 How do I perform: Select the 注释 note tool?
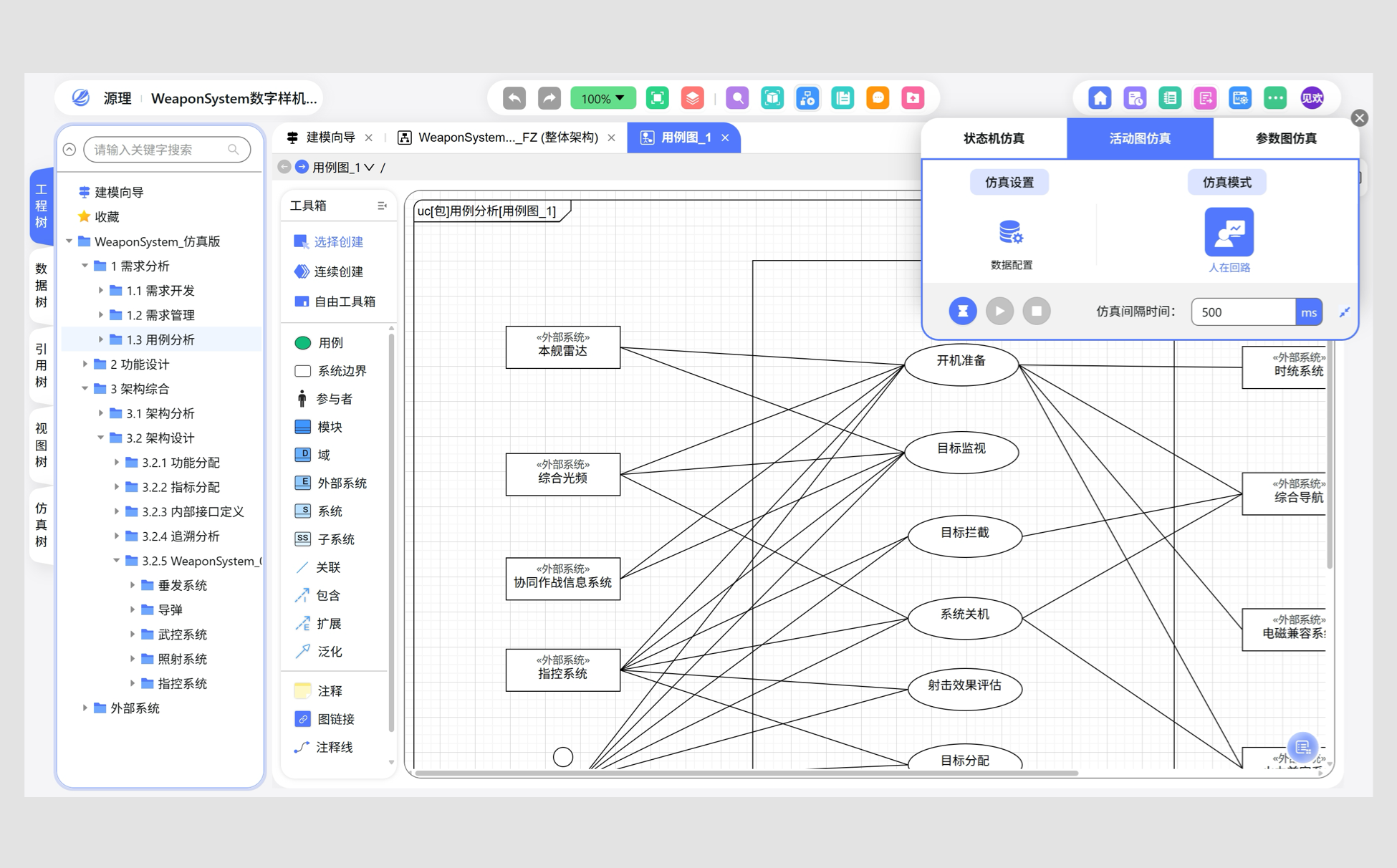[x=320, y=690]
